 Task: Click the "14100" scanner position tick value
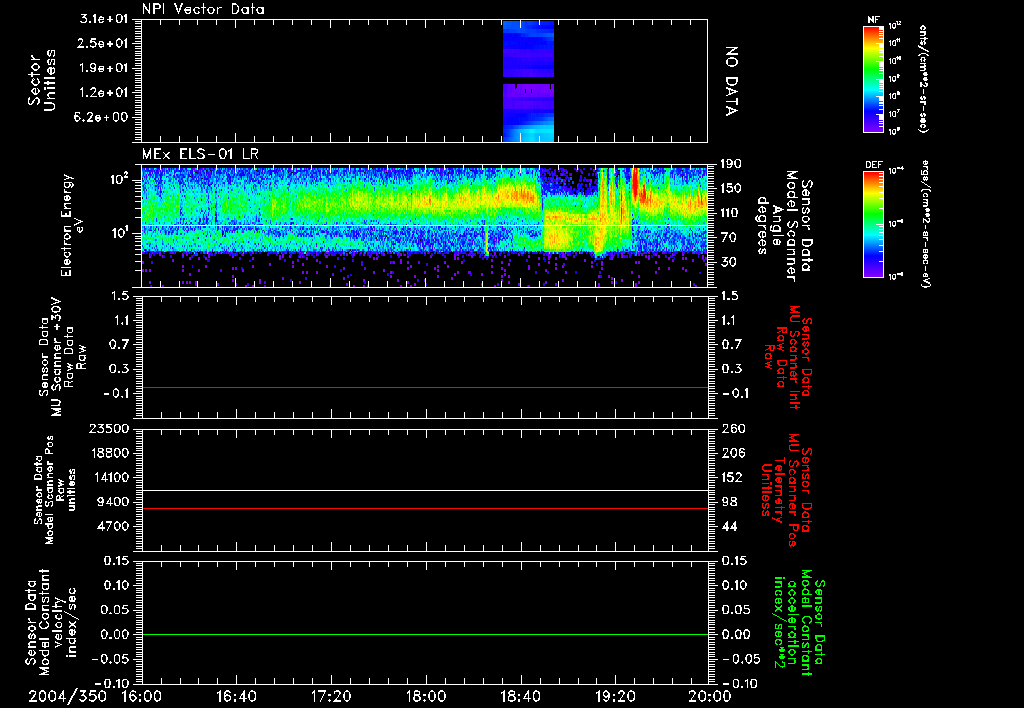coord(108,477)
